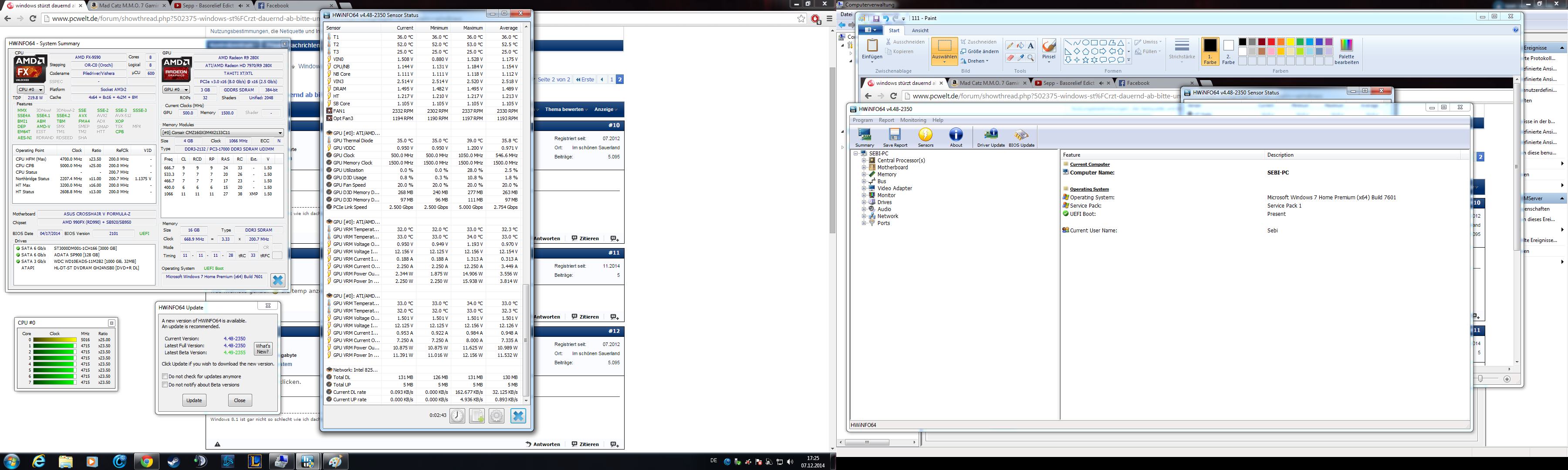This screenshot has height=470, width=1568.
Task: Click the Close button in HWiNFO64 Update
Action: point(240,400)
